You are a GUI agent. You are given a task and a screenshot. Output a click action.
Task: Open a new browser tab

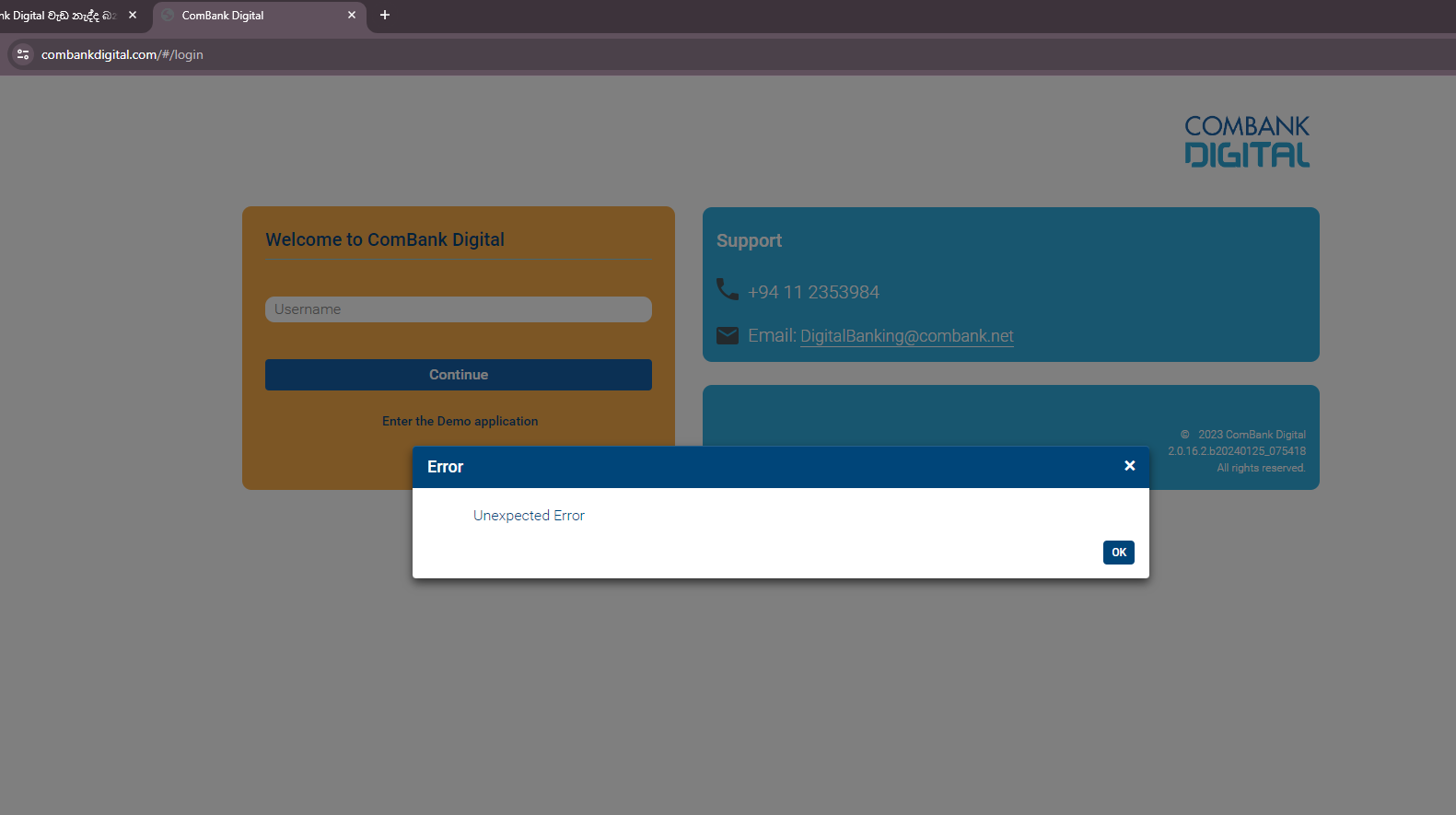(385, 16)
